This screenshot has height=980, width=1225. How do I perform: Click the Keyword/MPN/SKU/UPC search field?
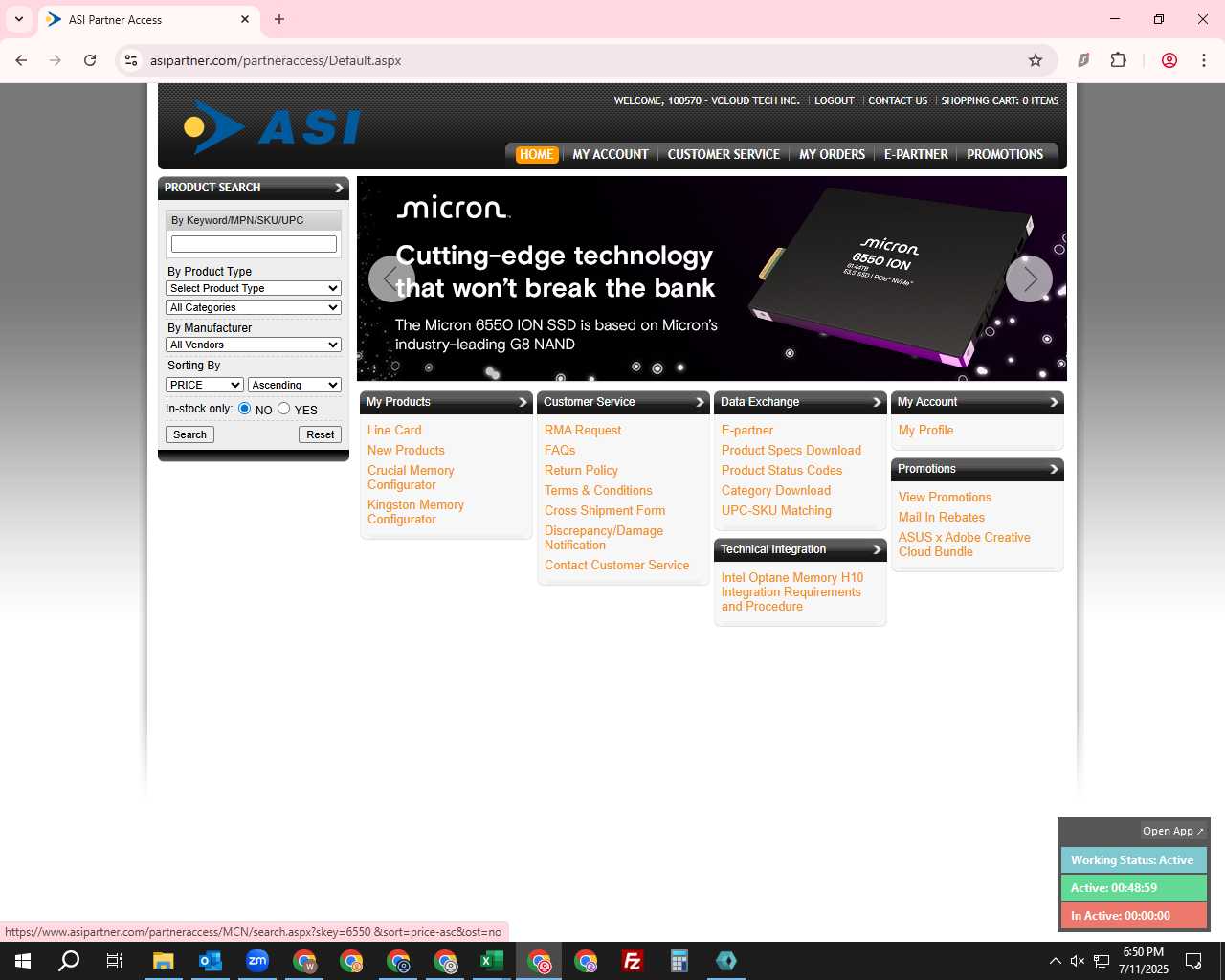(x=254, y=244)
